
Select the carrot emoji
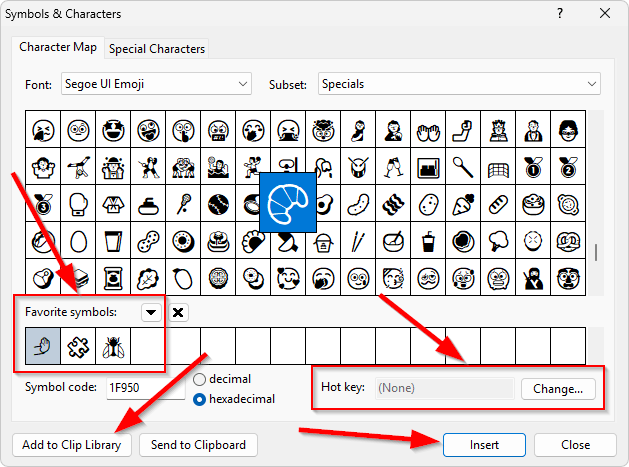[463, 203]
